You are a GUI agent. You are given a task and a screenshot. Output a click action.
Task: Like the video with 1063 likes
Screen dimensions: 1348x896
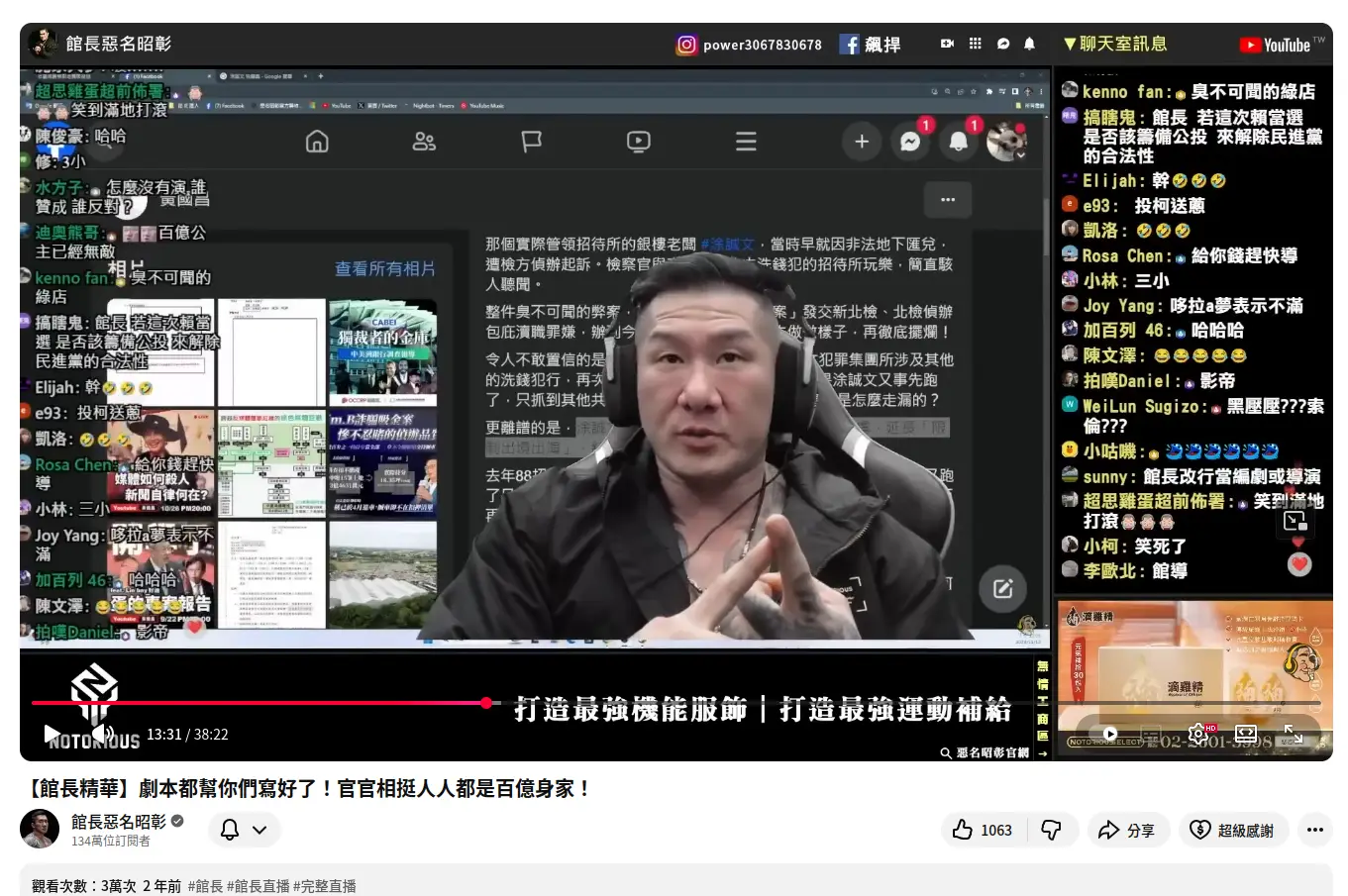983,830
